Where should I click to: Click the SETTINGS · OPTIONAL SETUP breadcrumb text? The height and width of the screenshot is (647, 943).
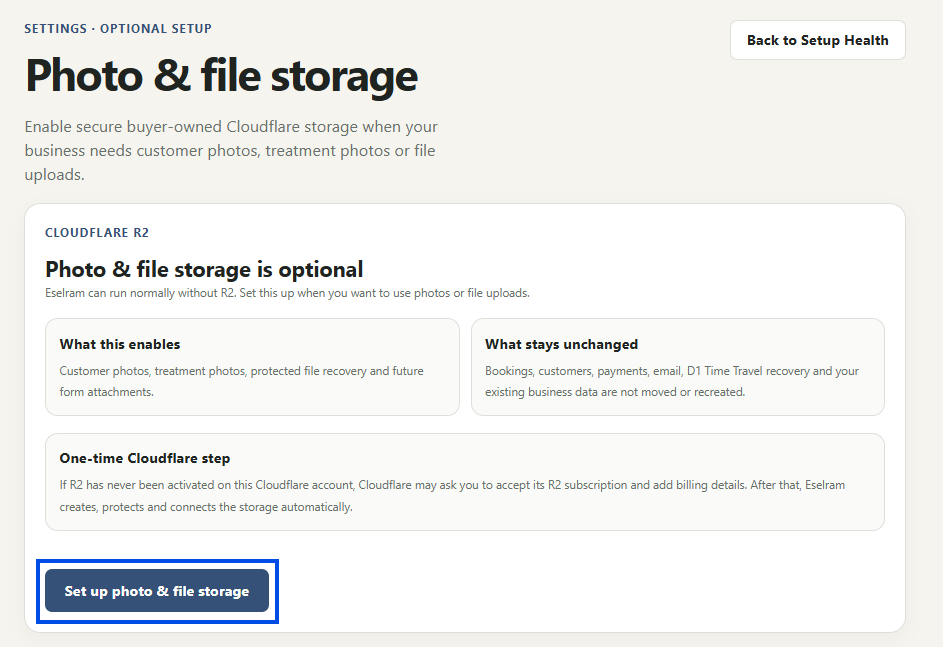(118, 29)
